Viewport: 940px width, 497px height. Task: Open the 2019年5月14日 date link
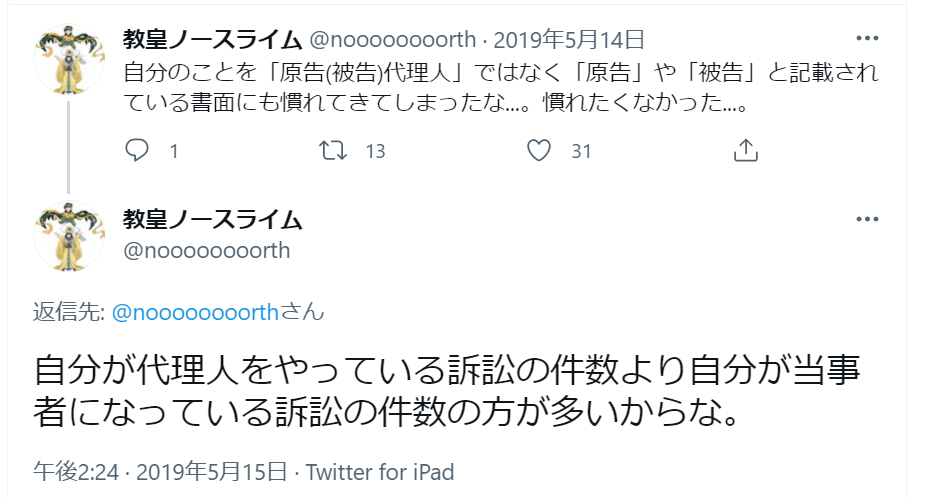tap(569, 40)
